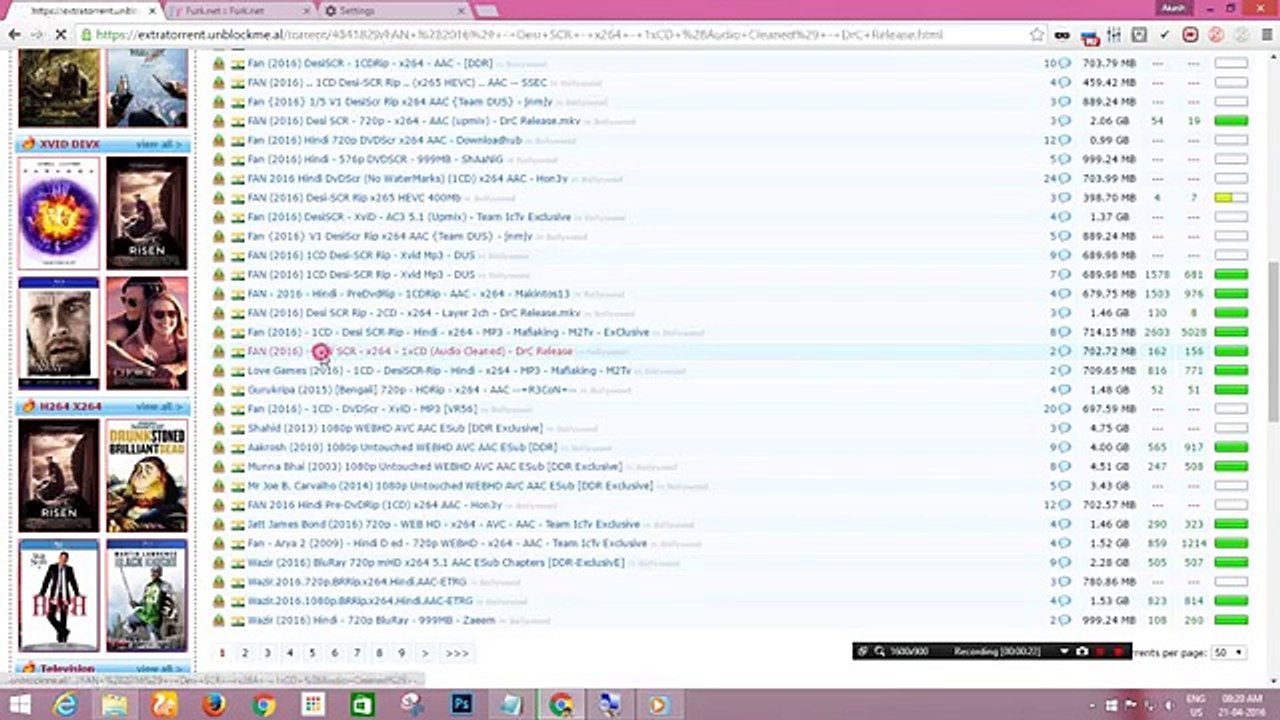Stop page loading with the X button

60,34
